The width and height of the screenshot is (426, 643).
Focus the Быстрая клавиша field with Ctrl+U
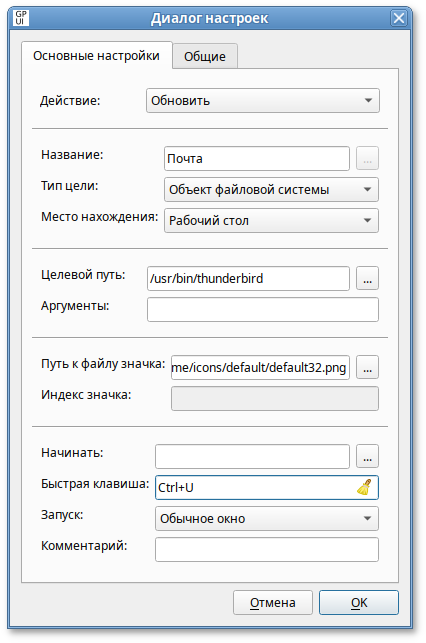click(267, 488)
